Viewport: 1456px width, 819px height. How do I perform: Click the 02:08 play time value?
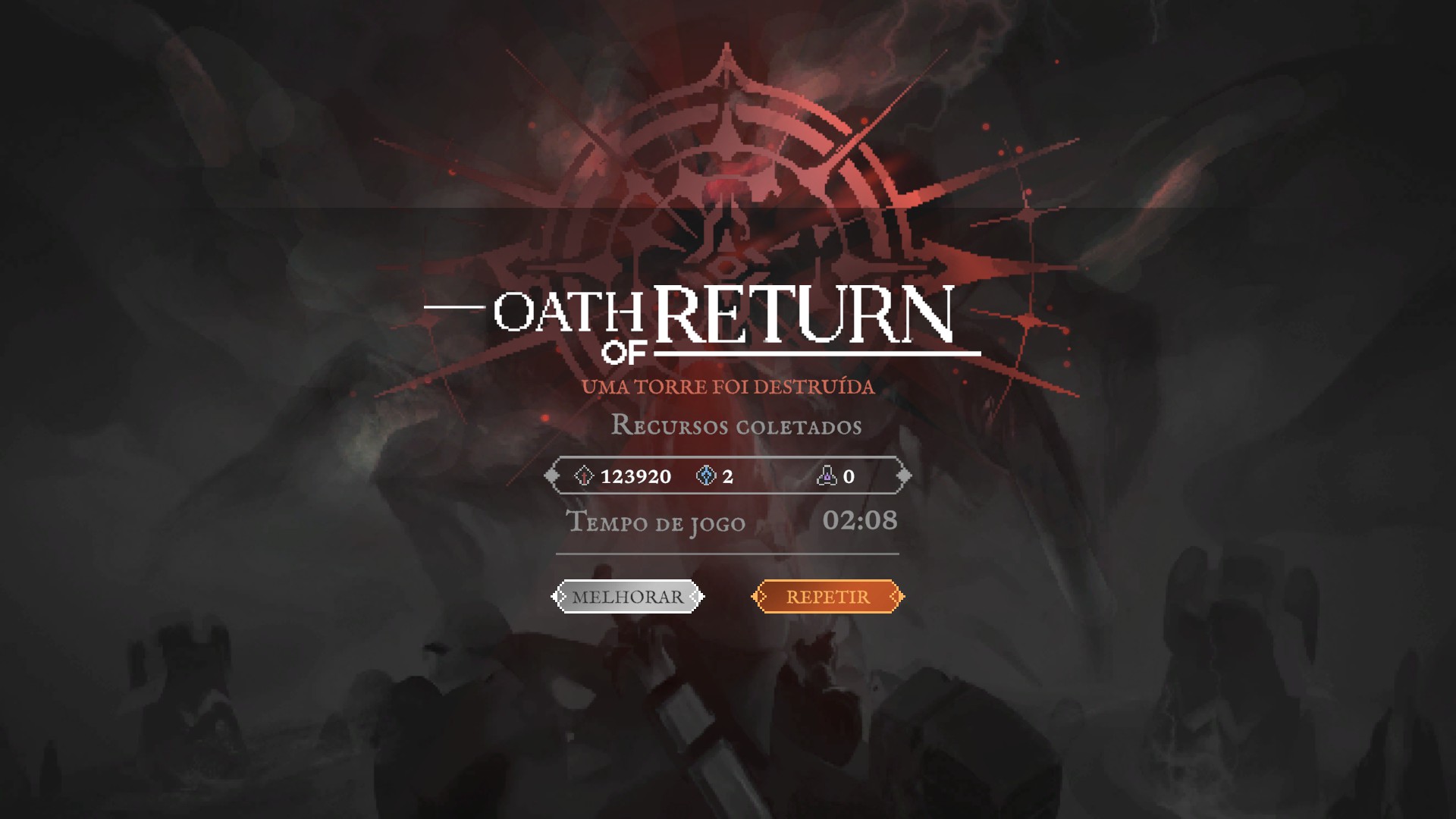(x=860, y=520)
